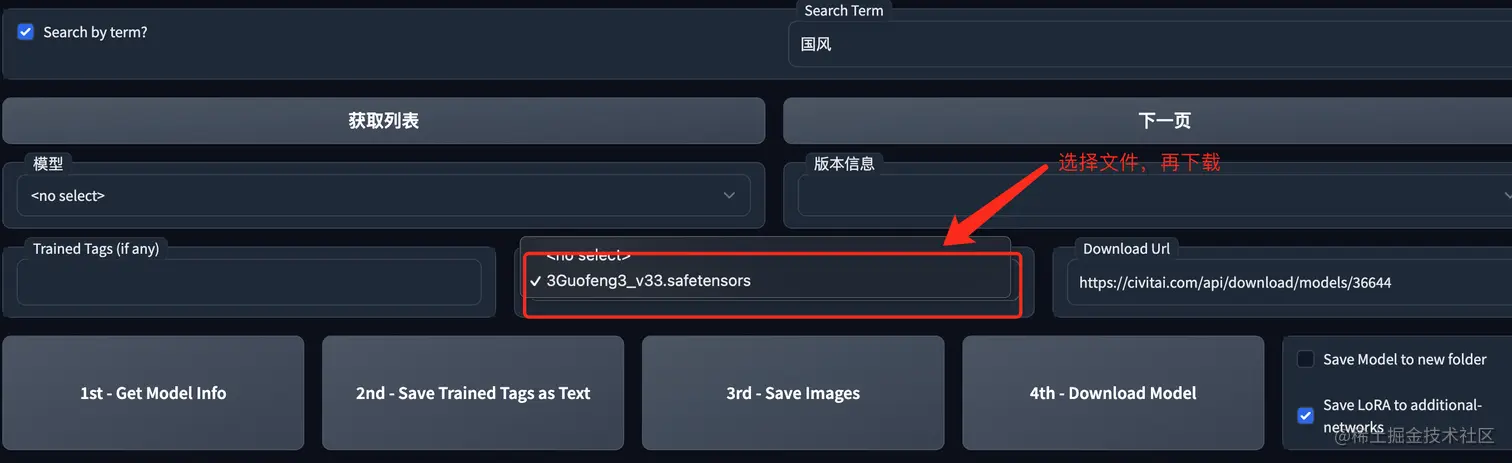Image resolution: width=1512 pixels, height=463 pixels.
Task: Toggle the 'Search by term?' checkbox
Action: 26,32
